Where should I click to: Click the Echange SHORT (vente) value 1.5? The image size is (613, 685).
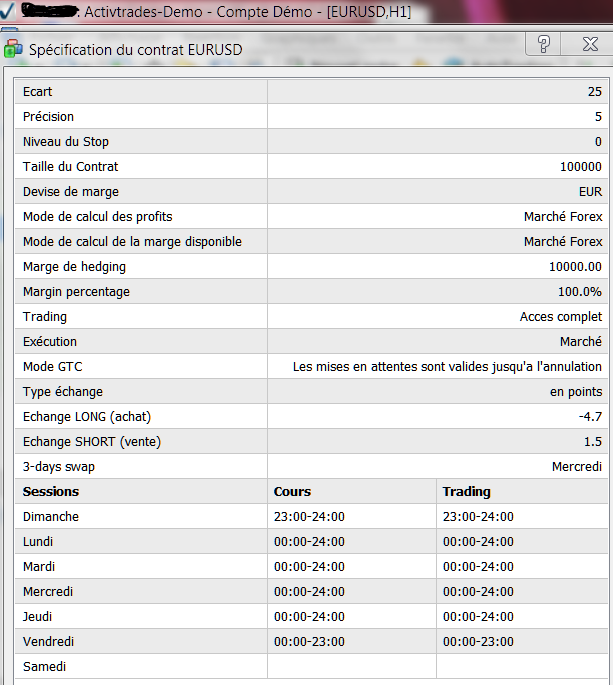click(x=592, y=442)
